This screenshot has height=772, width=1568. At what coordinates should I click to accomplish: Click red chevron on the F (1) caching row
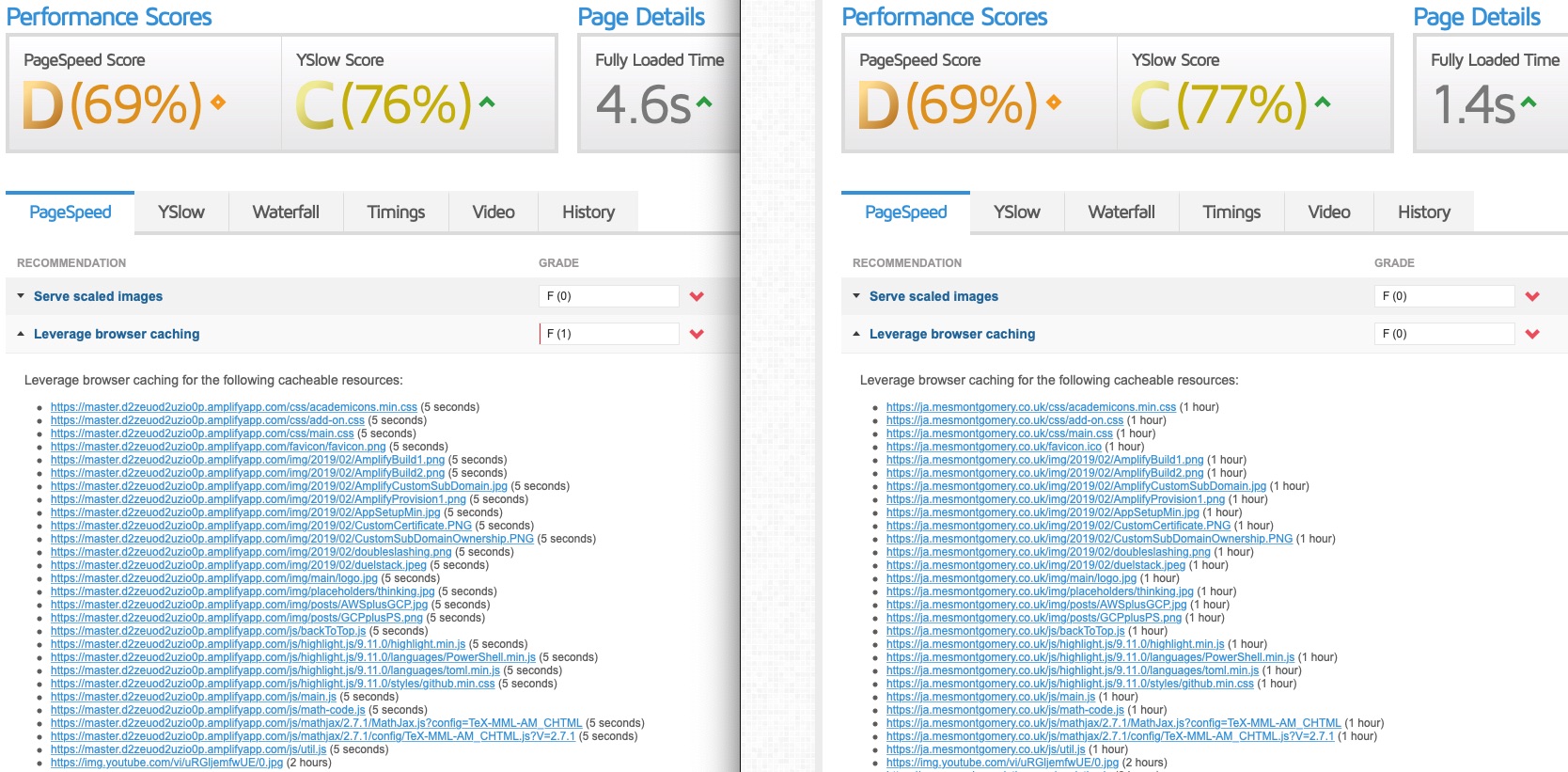coord(697,334)
